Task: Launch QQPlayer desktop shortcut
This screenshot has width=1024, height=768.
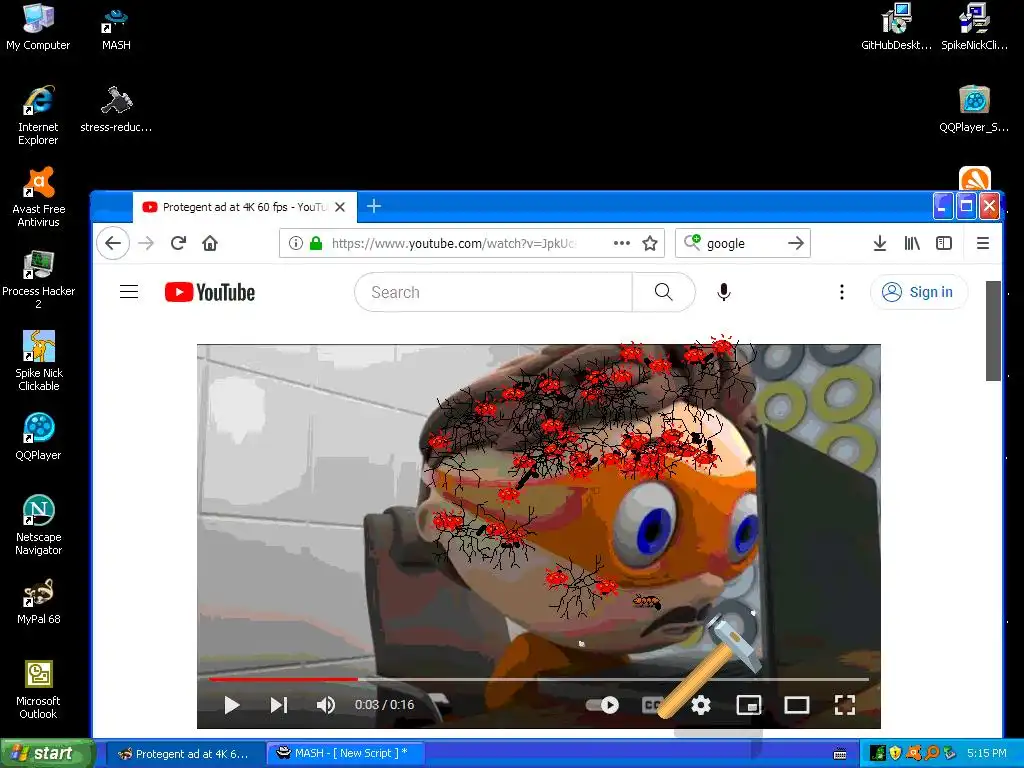Action: [x=38, y=436]
